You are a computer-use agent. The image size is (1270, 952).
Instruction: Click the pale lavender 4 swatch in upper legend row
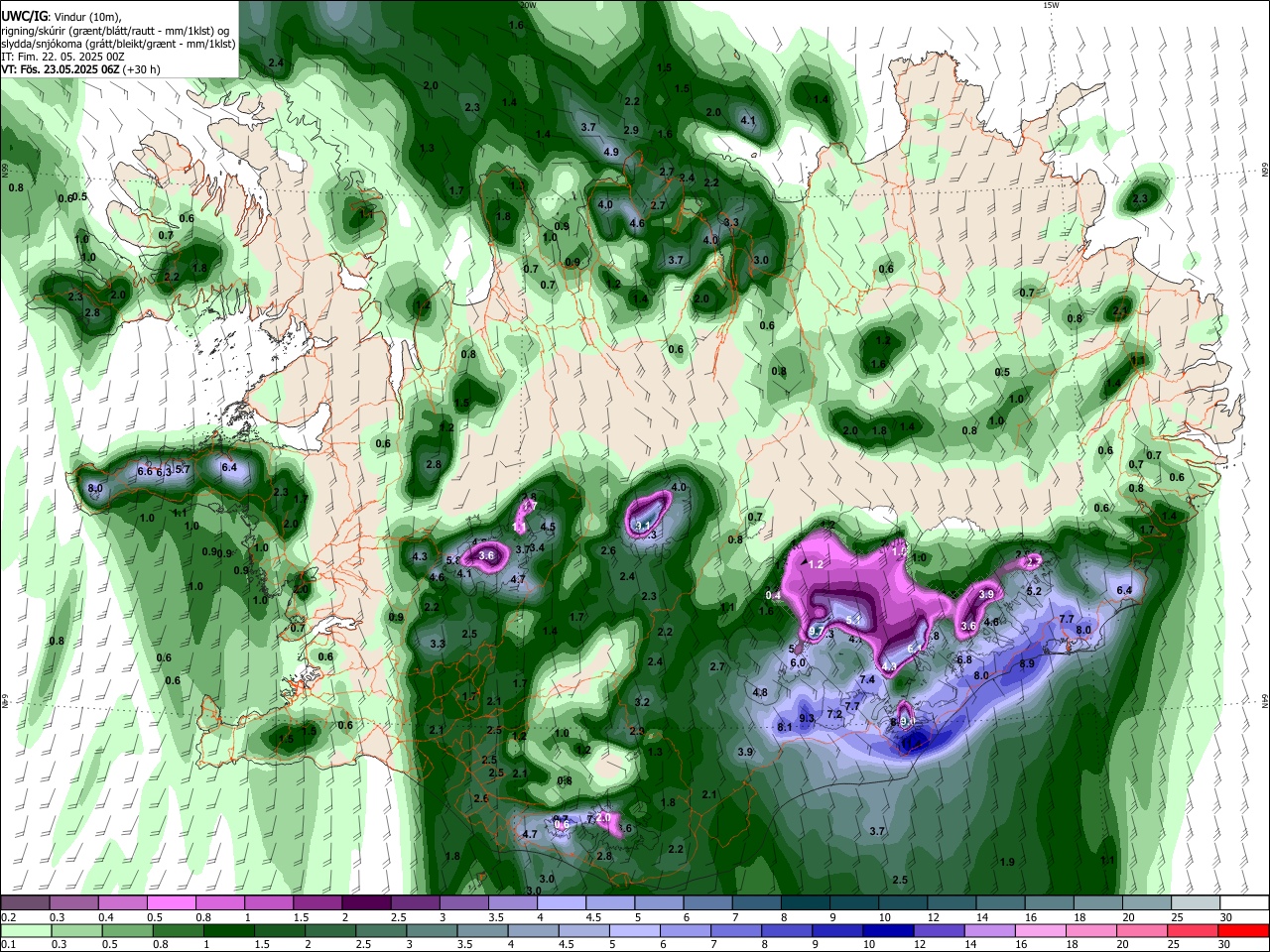pos(561,903)
